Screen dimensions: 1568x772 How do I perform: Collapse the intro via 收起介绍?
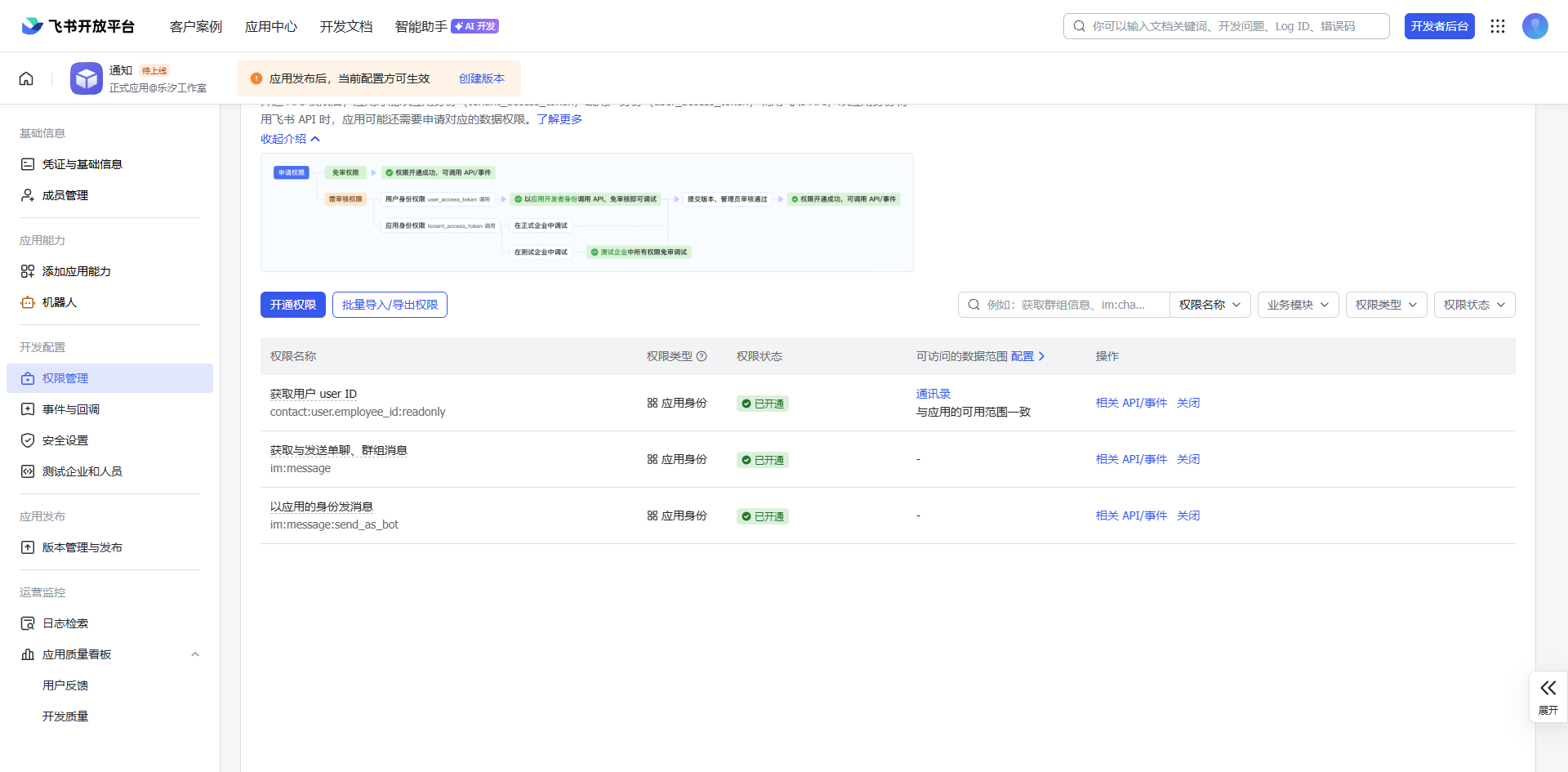(x=290, y=139)
